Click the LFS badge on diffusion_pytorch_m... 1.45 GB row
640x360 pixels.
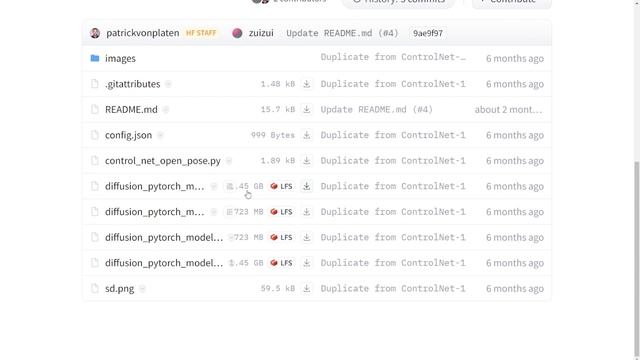281,186
